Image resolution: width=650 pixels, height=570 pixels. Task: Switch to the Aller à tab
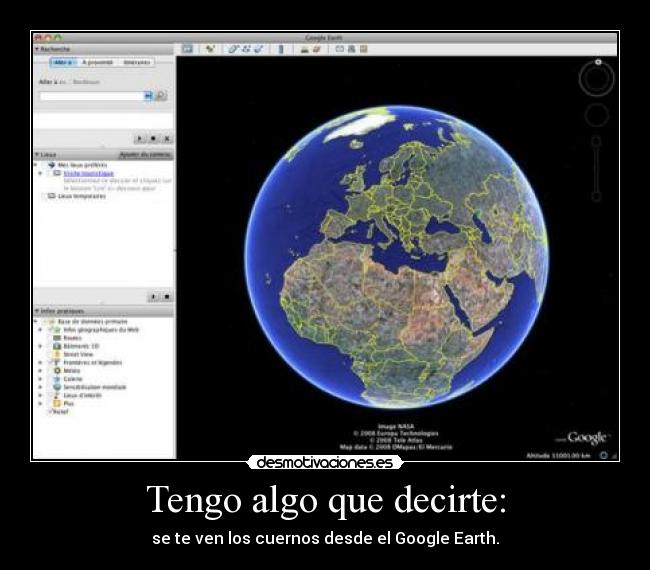coord(63,62)
